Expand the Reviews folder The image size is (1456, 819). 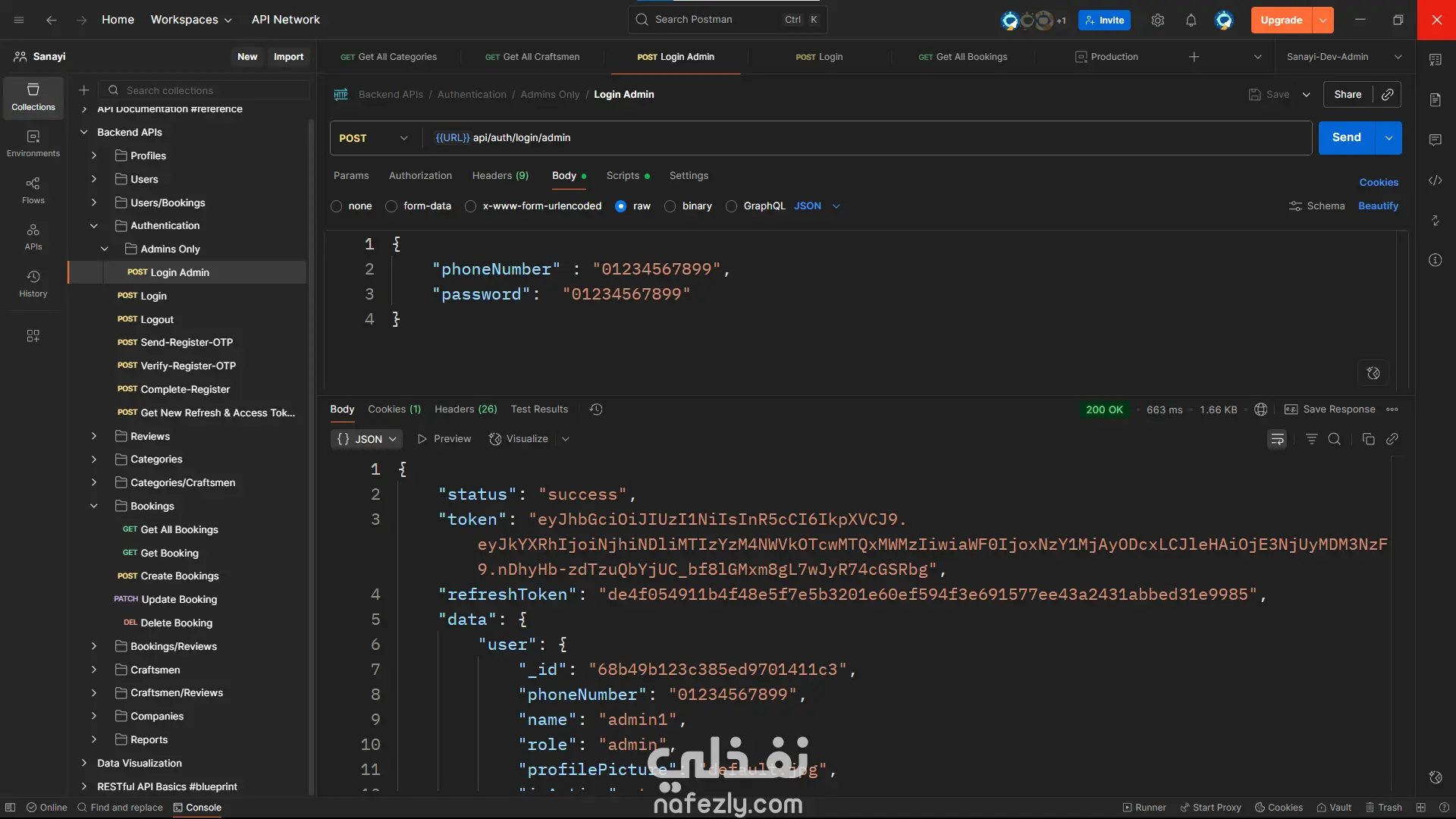point(94,436)
